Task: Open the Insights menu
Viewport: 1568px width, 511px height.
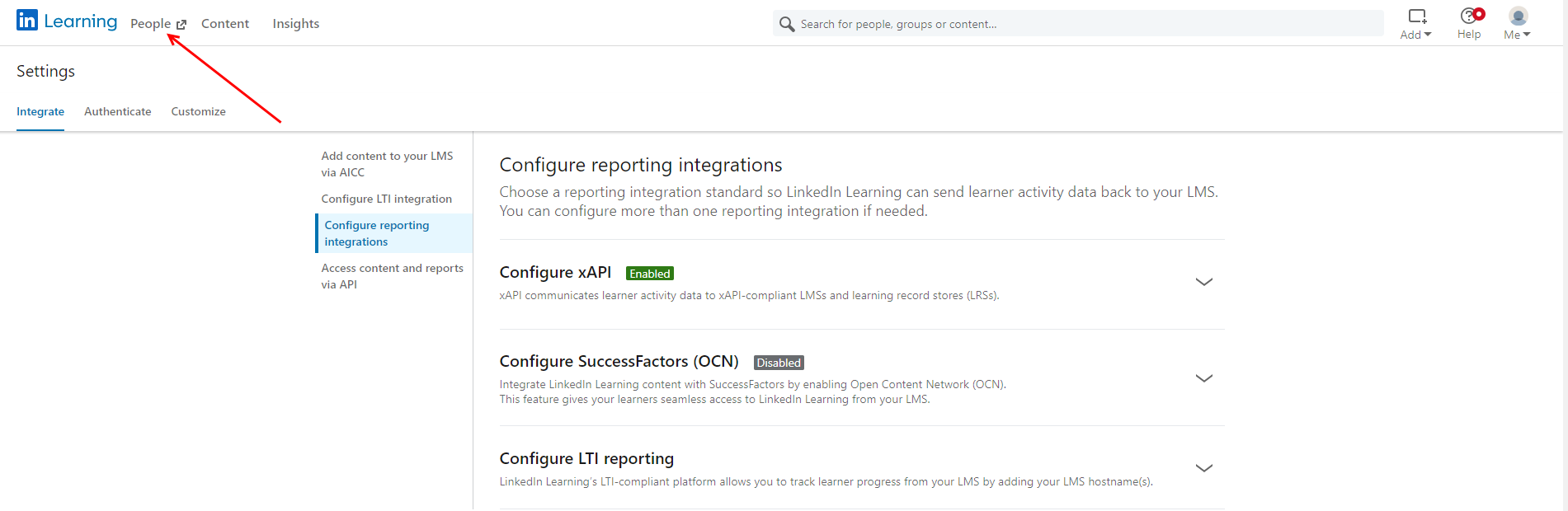Action: 296,24
